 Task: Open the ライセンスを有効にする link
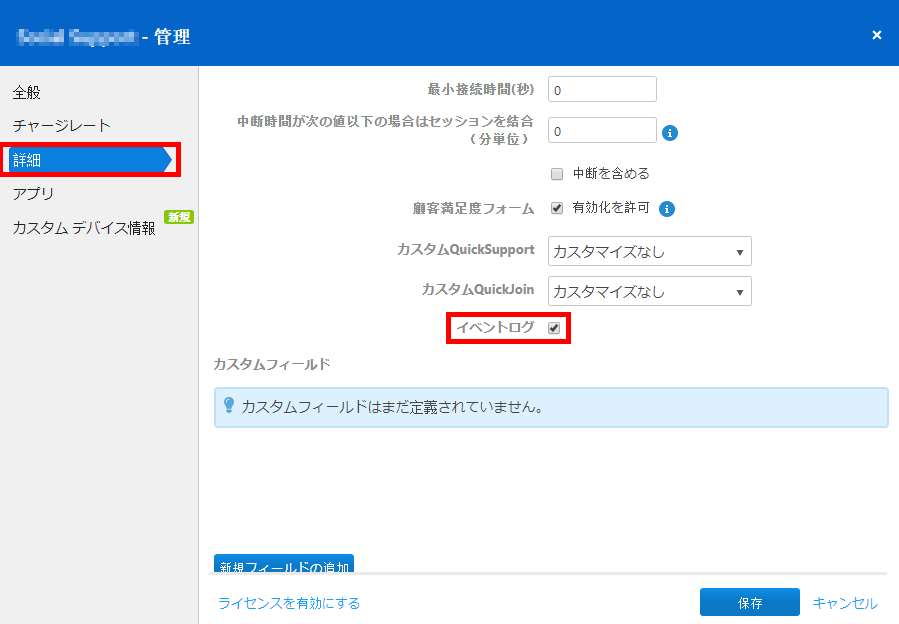pos(289,603)
